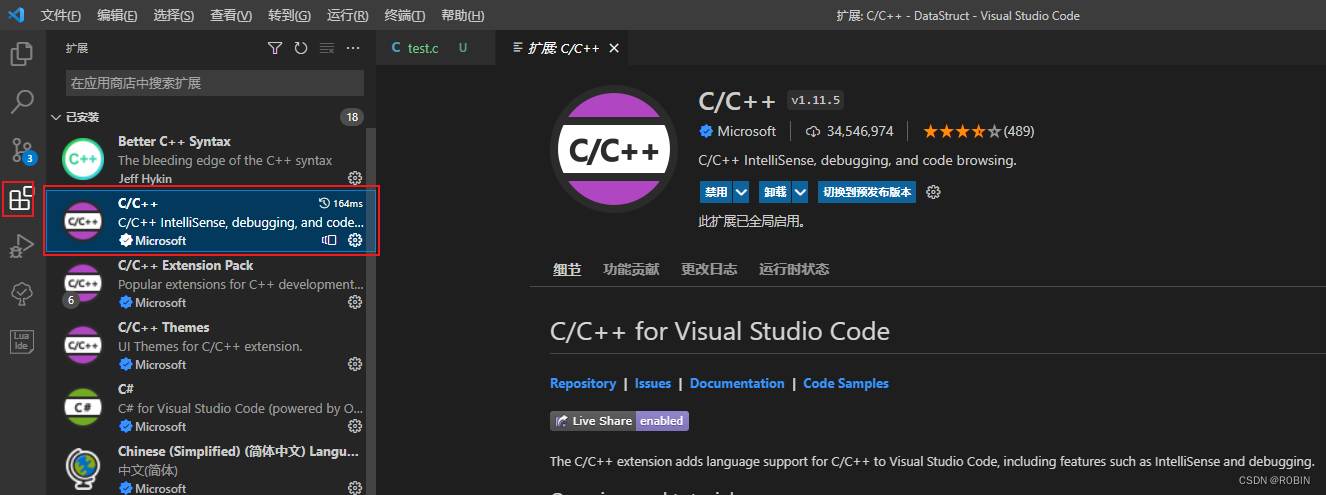
Task: Click the 禁用 button
Action: 716,192
